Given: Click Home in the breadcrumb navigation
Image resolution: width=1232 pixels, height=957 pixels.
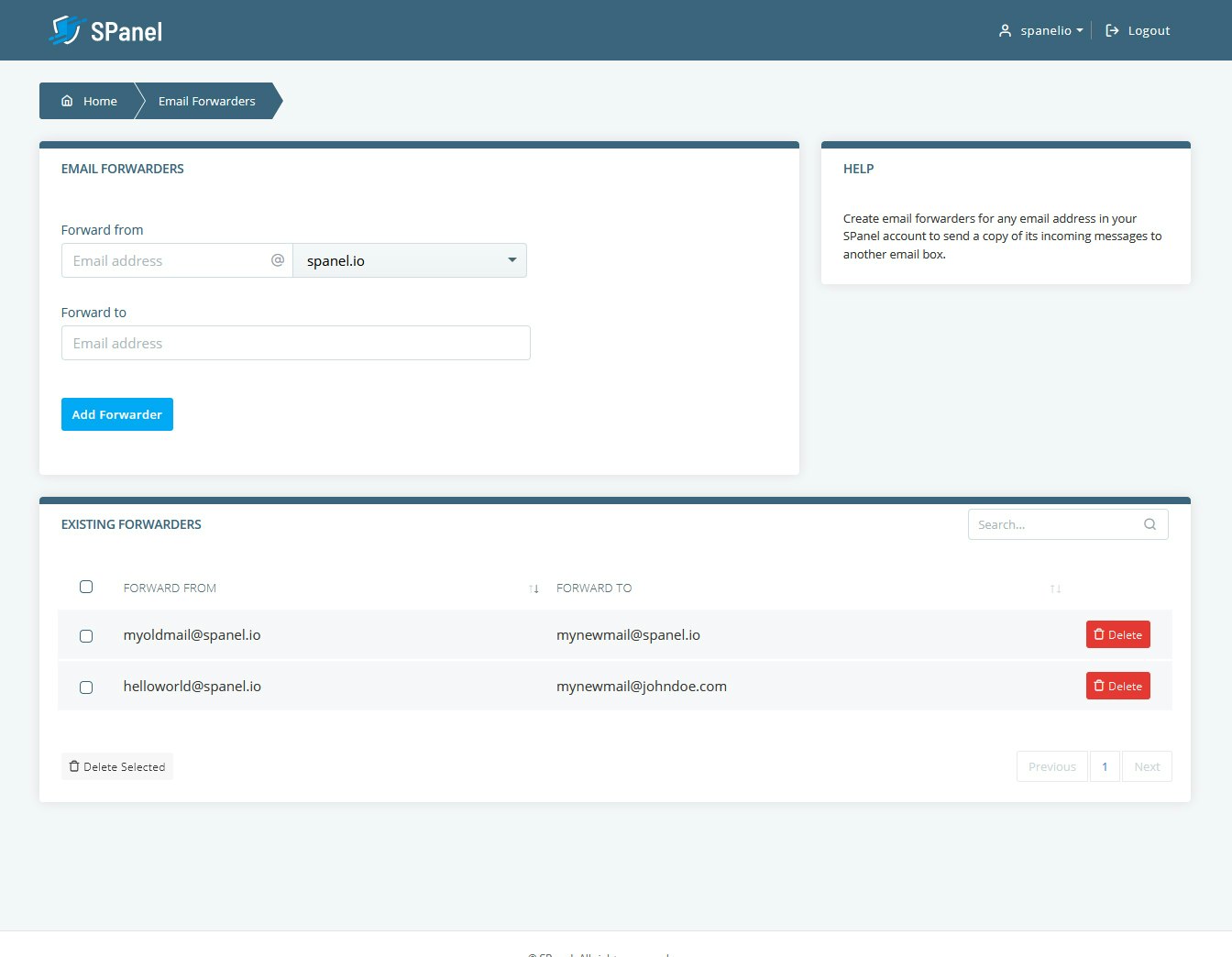Looking at the screenshot, I should (100, 101).
